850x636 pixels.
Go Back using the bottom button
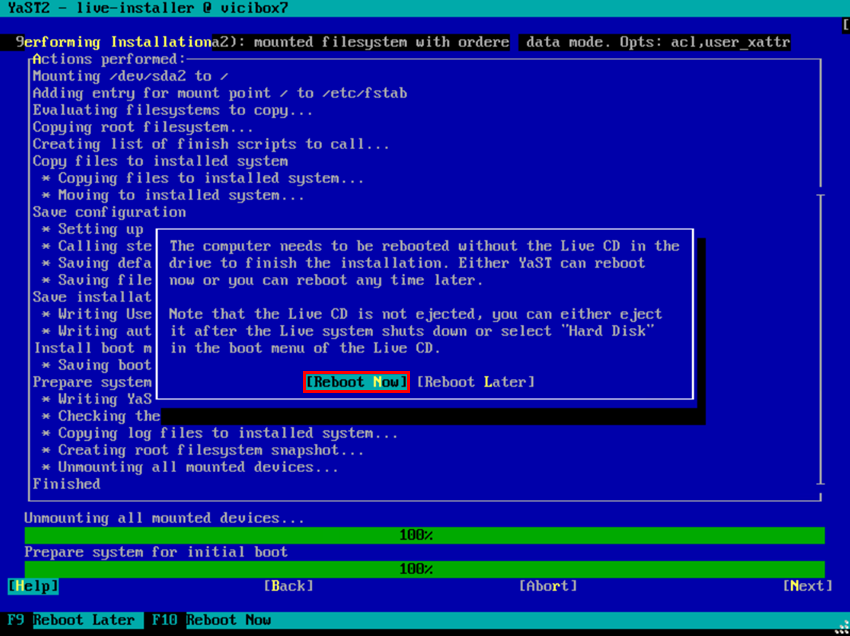[288, 586]
